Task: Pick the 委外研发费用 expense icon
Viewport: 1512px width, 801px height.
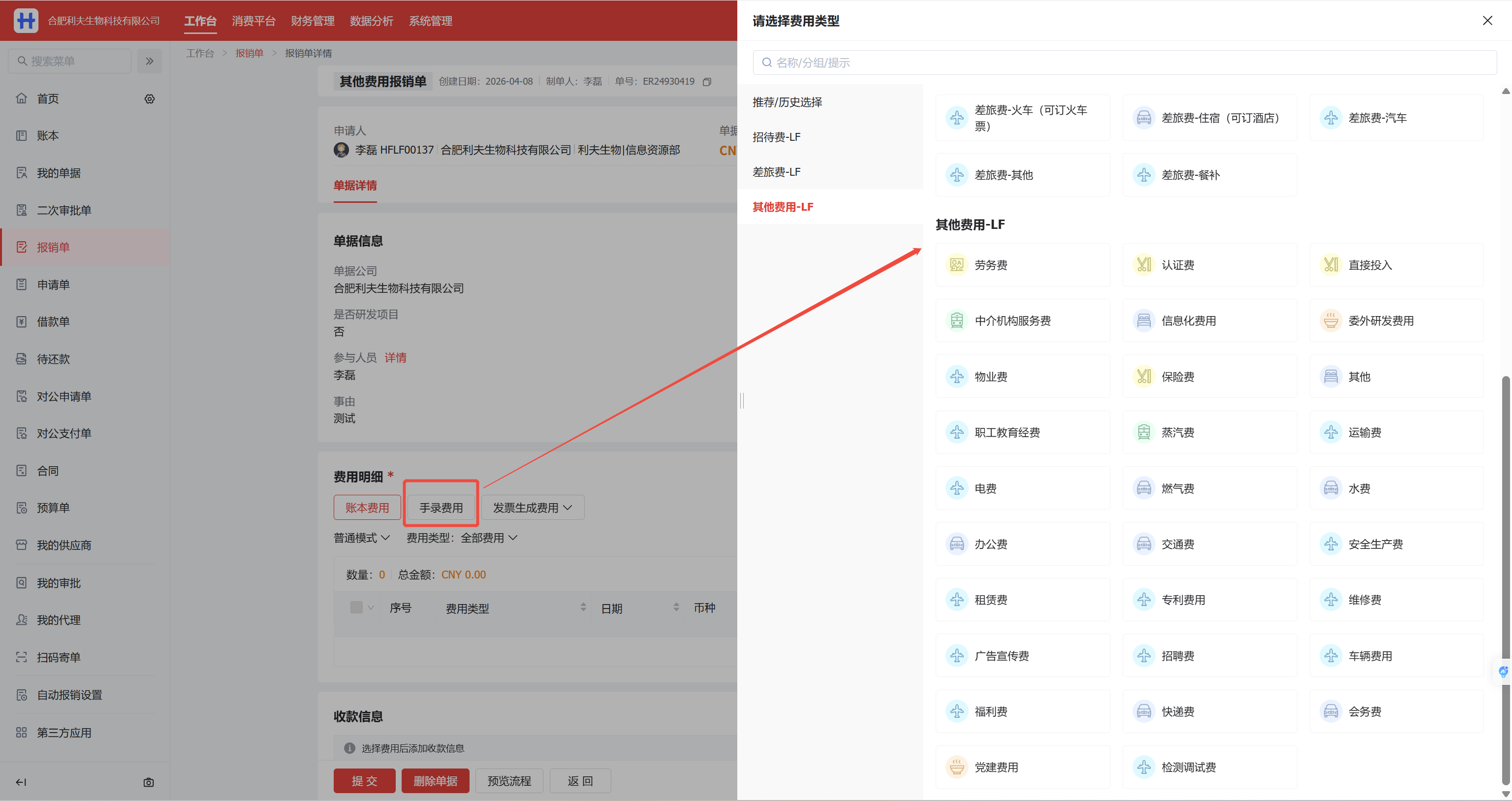Action: coord(1331,320)
